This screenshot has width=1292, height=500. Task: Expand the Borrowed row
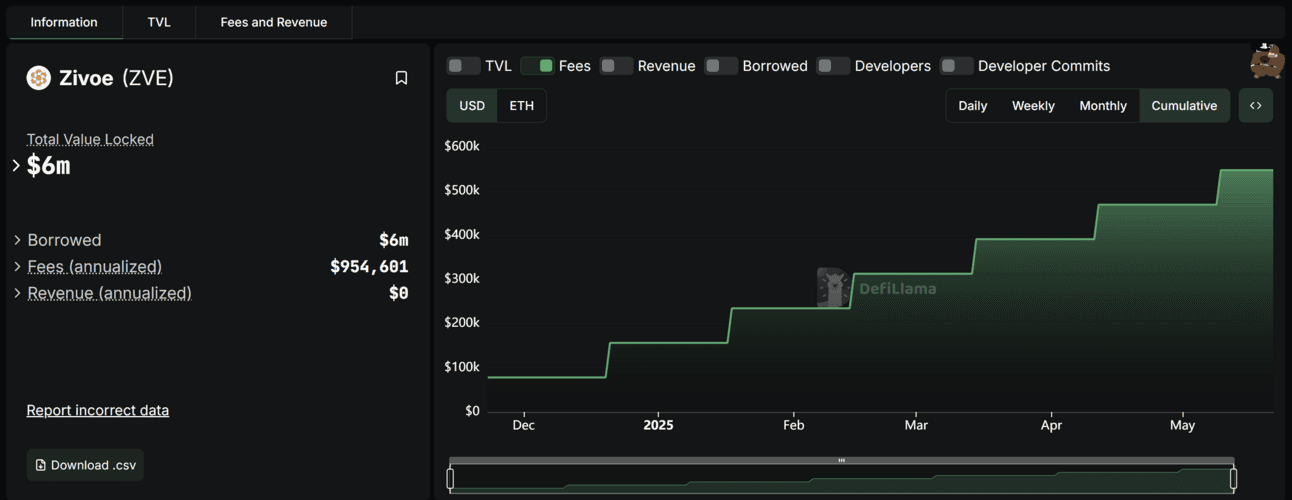click(18, 240)
